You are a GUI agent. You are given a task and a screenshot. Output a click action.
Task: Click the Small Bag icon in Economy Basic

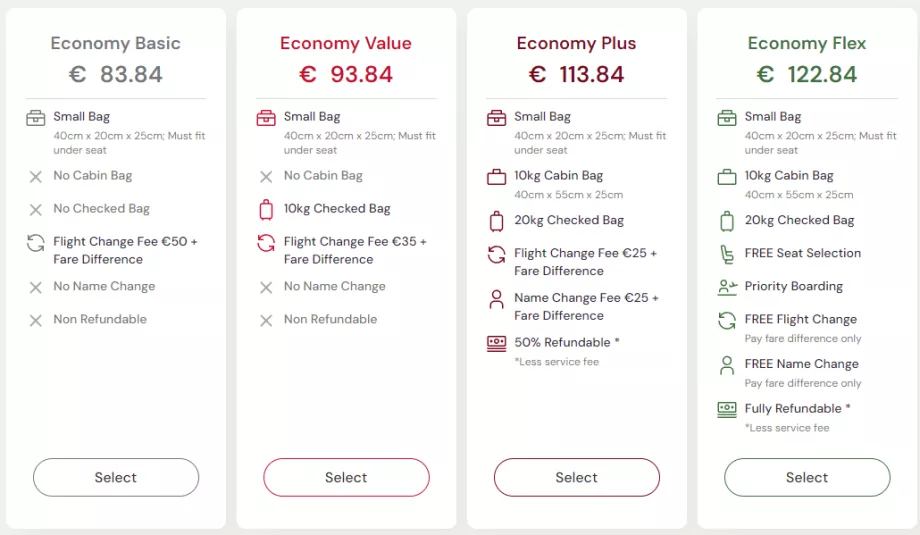click(x=36, y=118)
